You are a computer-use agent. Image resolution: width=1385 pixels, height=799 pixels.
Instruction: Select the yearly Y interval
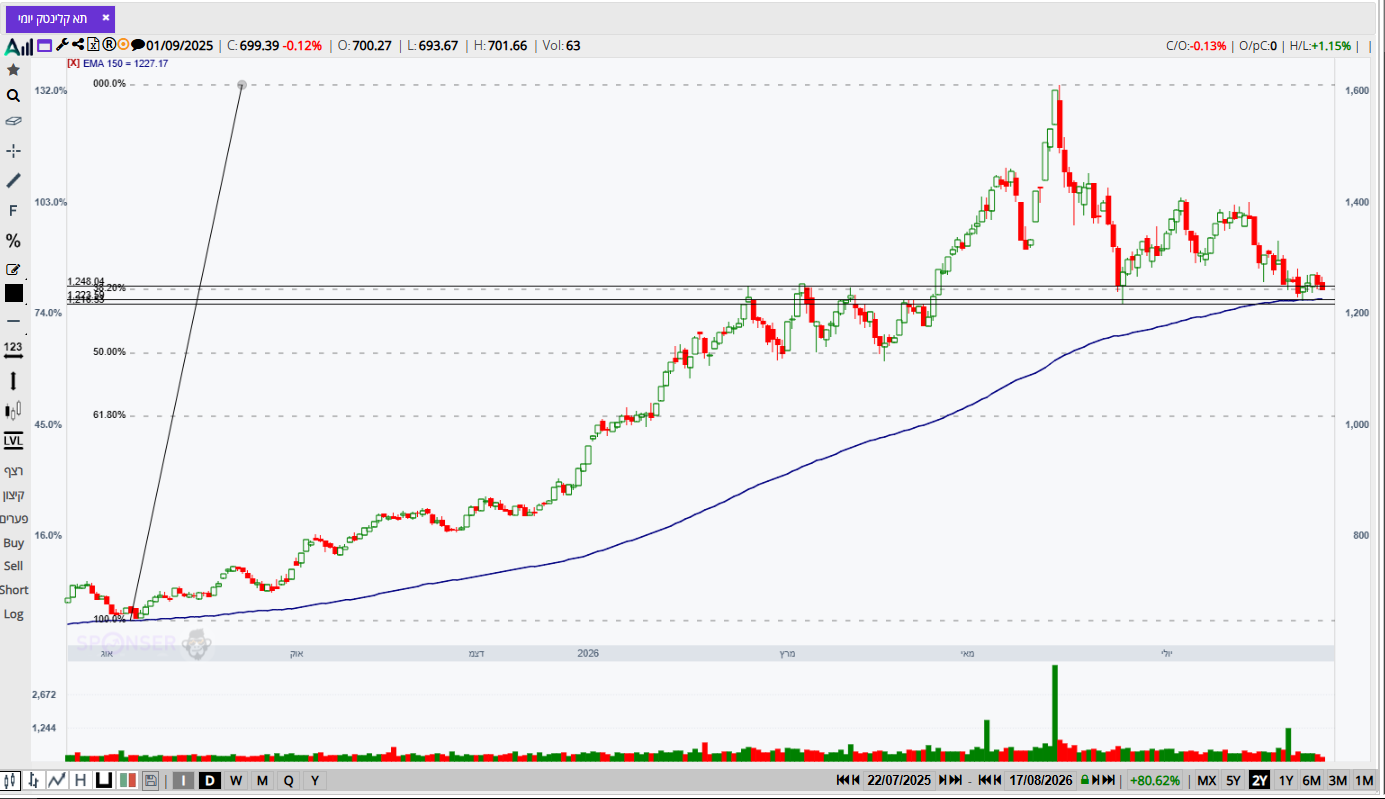click(314, 780)
